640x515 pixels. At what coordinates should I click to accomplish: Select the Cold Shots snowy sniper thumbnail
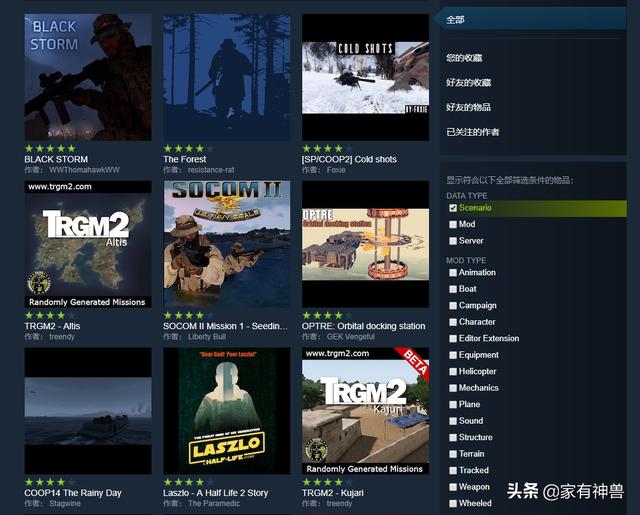pyautogui.click(x=365, y=78)
